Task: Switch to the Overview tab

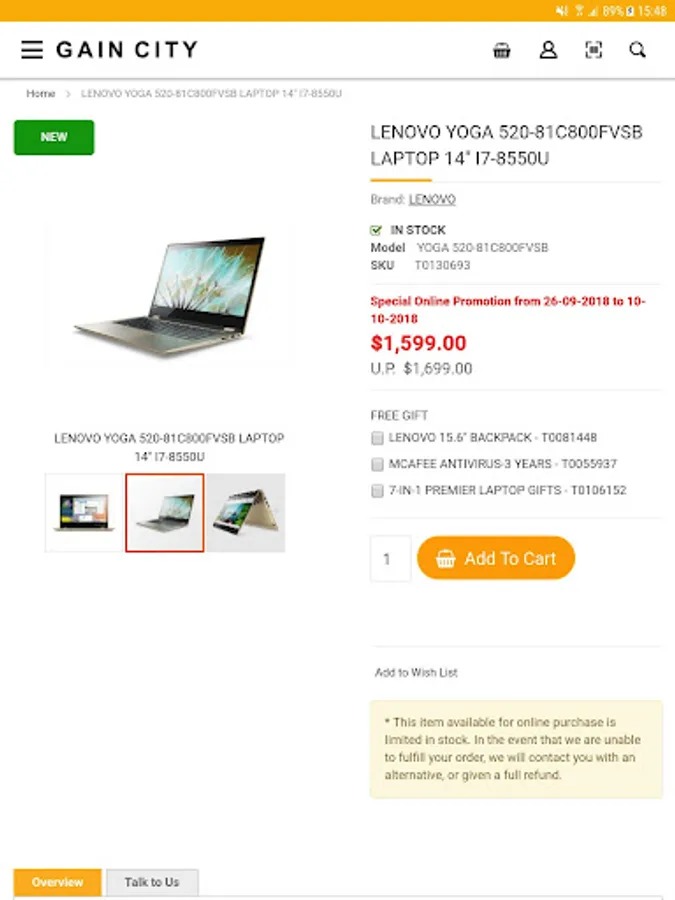Action: pos(57,882)
